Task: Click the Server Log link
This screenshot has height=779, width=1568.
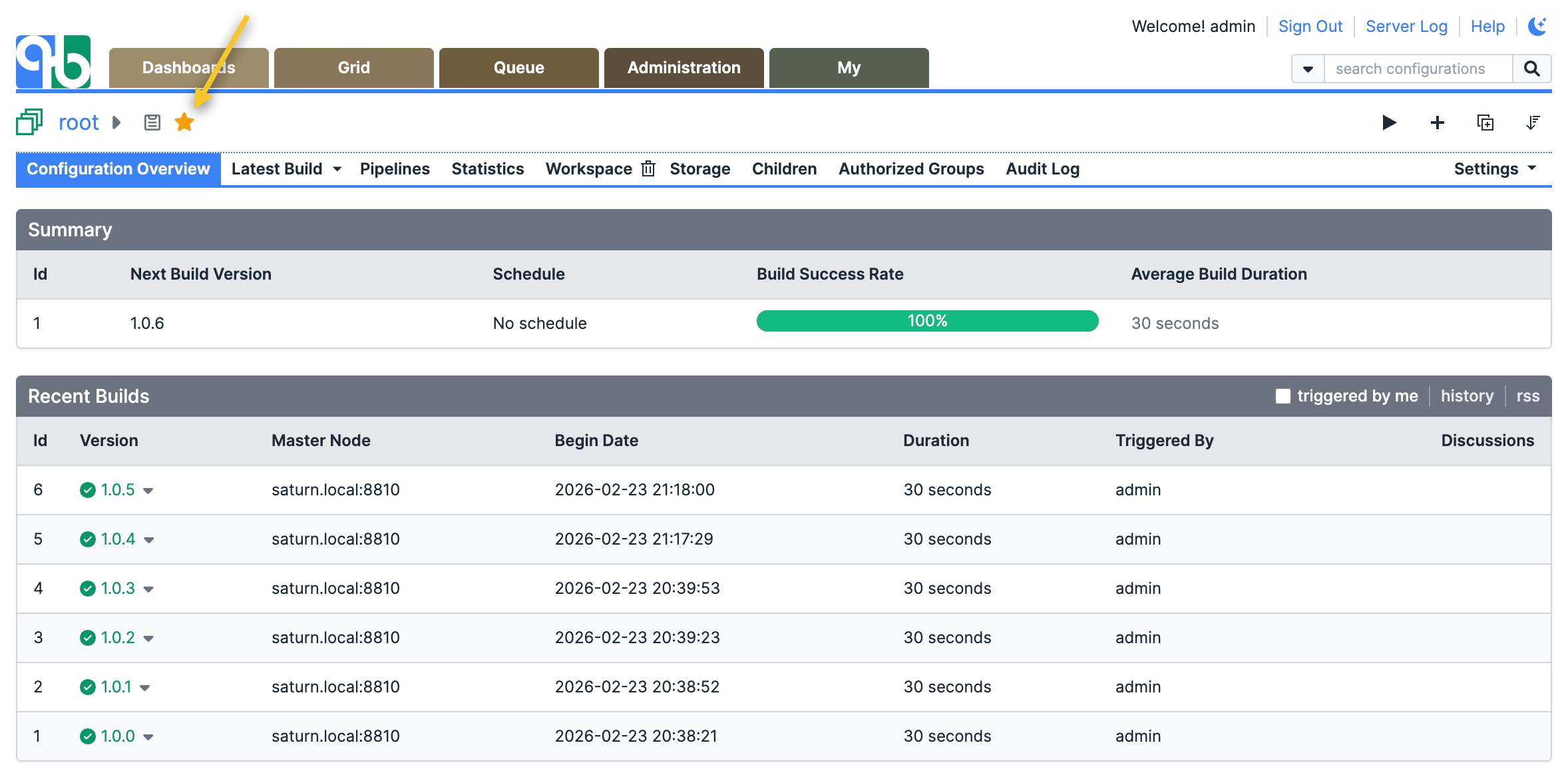Action: pyautogui.click(x=1406, y=27)
